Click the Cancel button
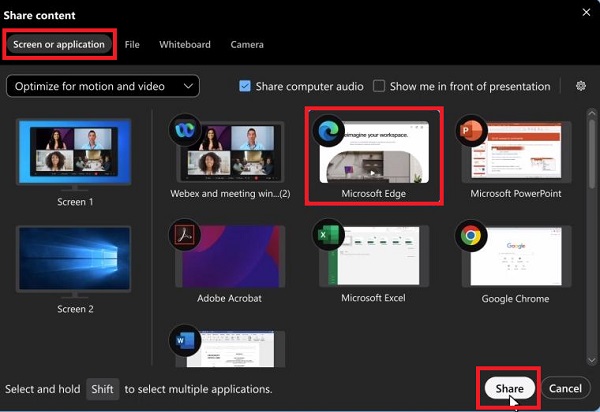This screenshot has height=412, width=600. (565, 388)
